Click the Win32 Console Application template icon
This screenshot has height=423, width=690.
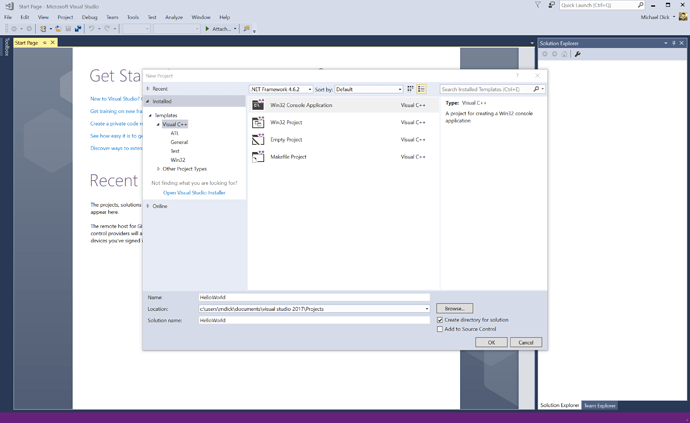[258, 105]
